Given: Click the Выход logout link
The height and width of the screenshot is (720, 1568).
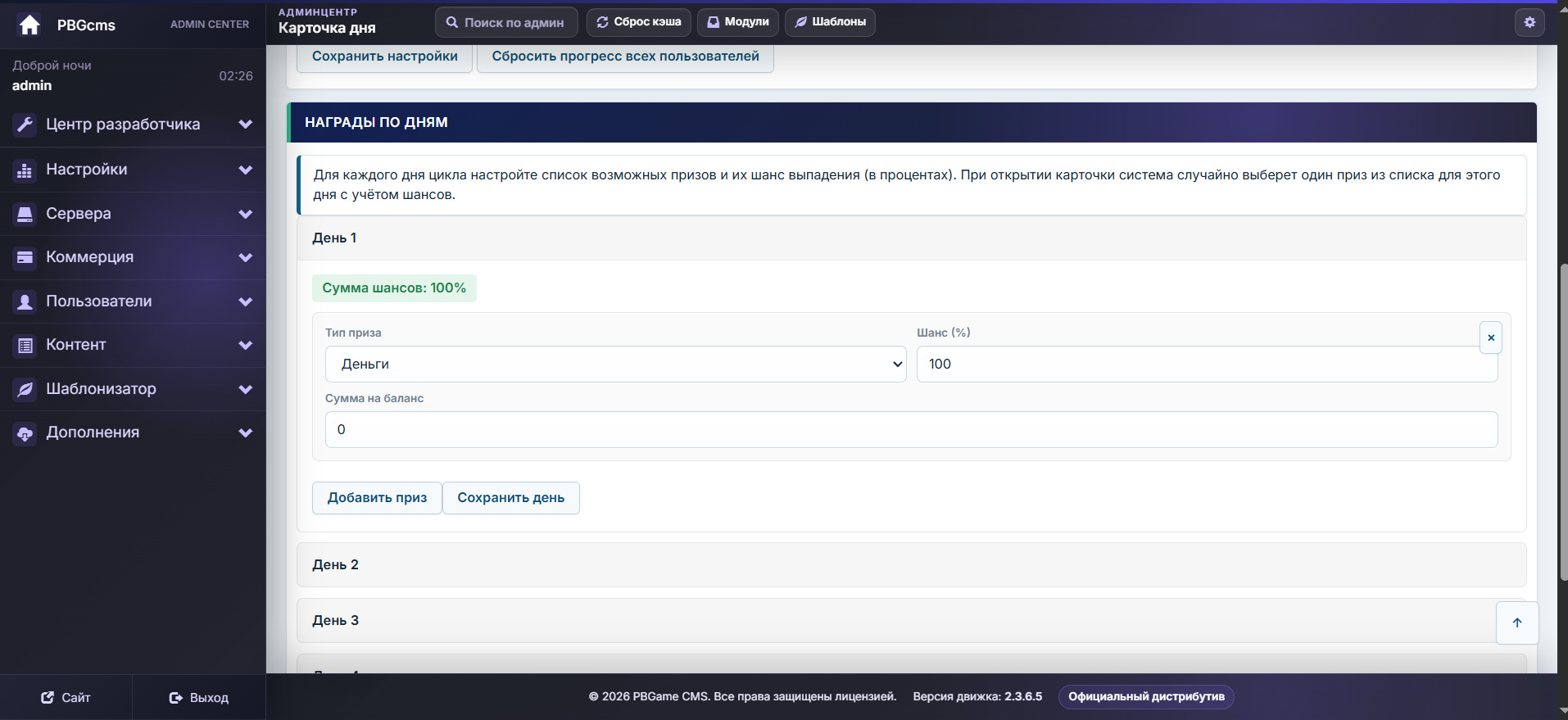Looking at the screenshot, I should [199, 698].
